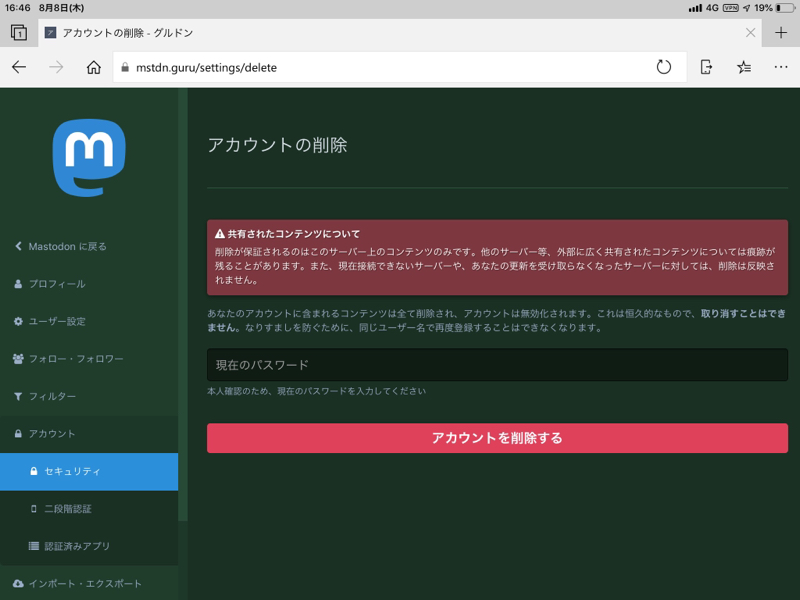Select セキュリティ sub-item in sidebar
The image size is (800, 600).
click(89, 471)
